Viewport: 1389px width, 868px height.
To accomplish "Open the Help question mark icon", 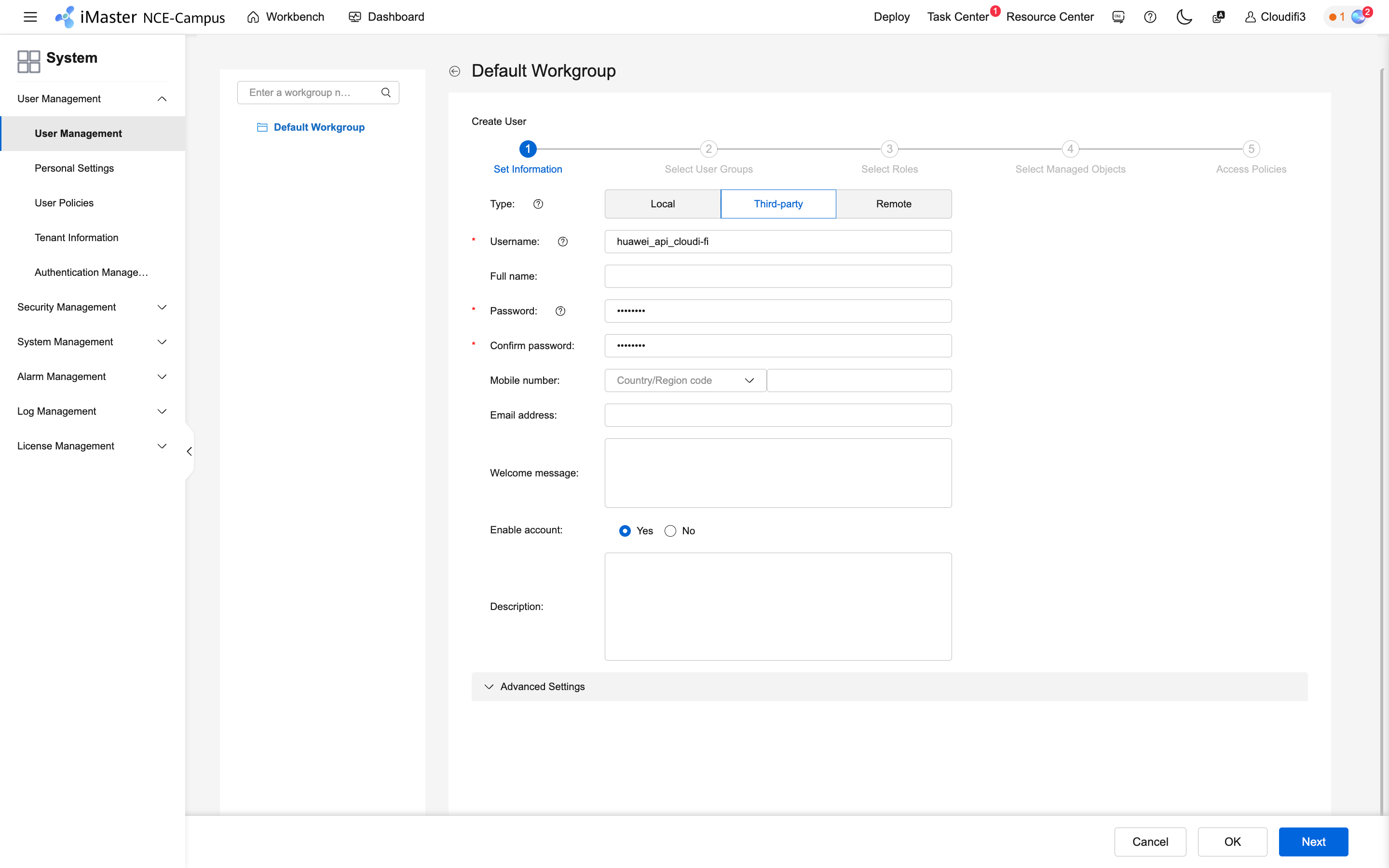I will tap(1150, 17).
